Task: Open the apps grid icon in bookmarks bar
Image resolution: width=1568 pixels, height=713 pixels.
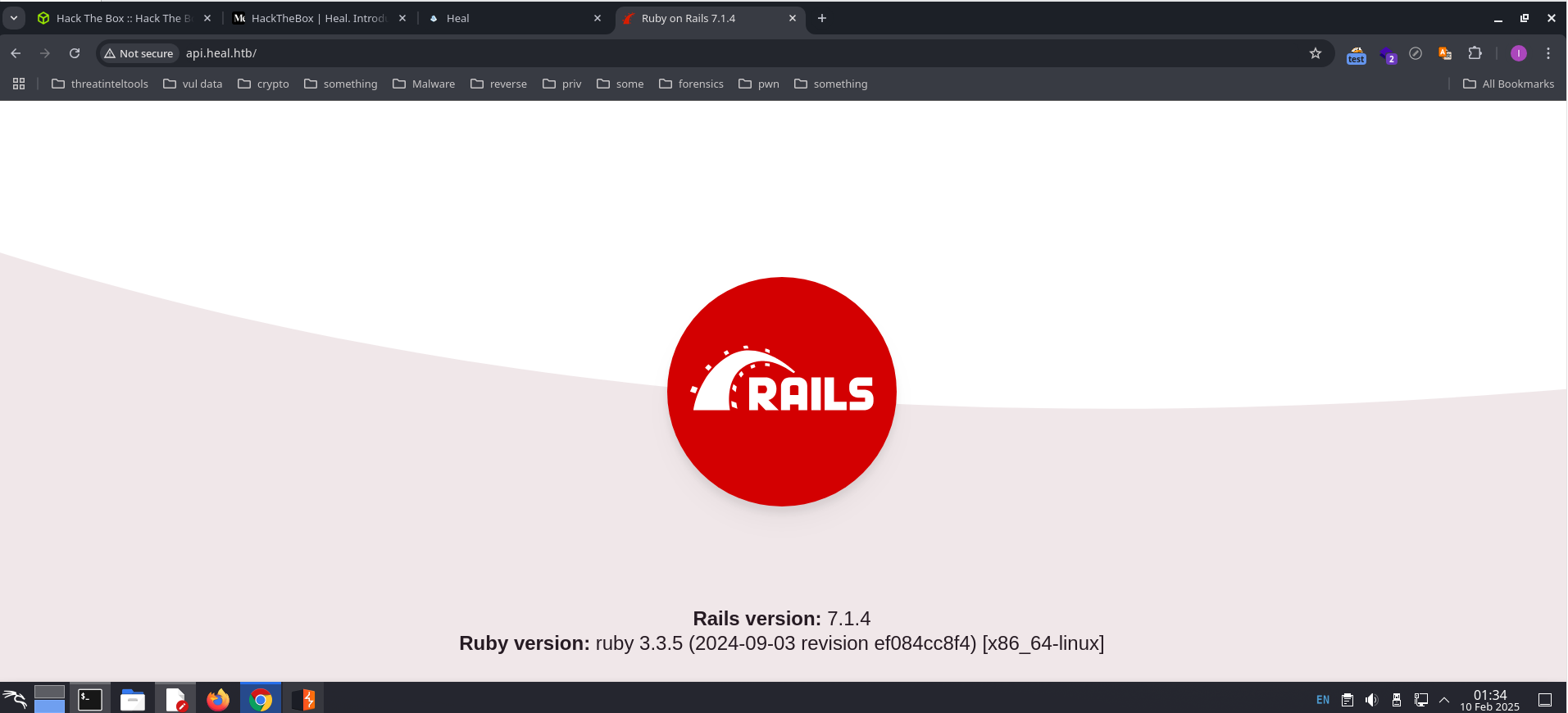Action: (19, 84)
